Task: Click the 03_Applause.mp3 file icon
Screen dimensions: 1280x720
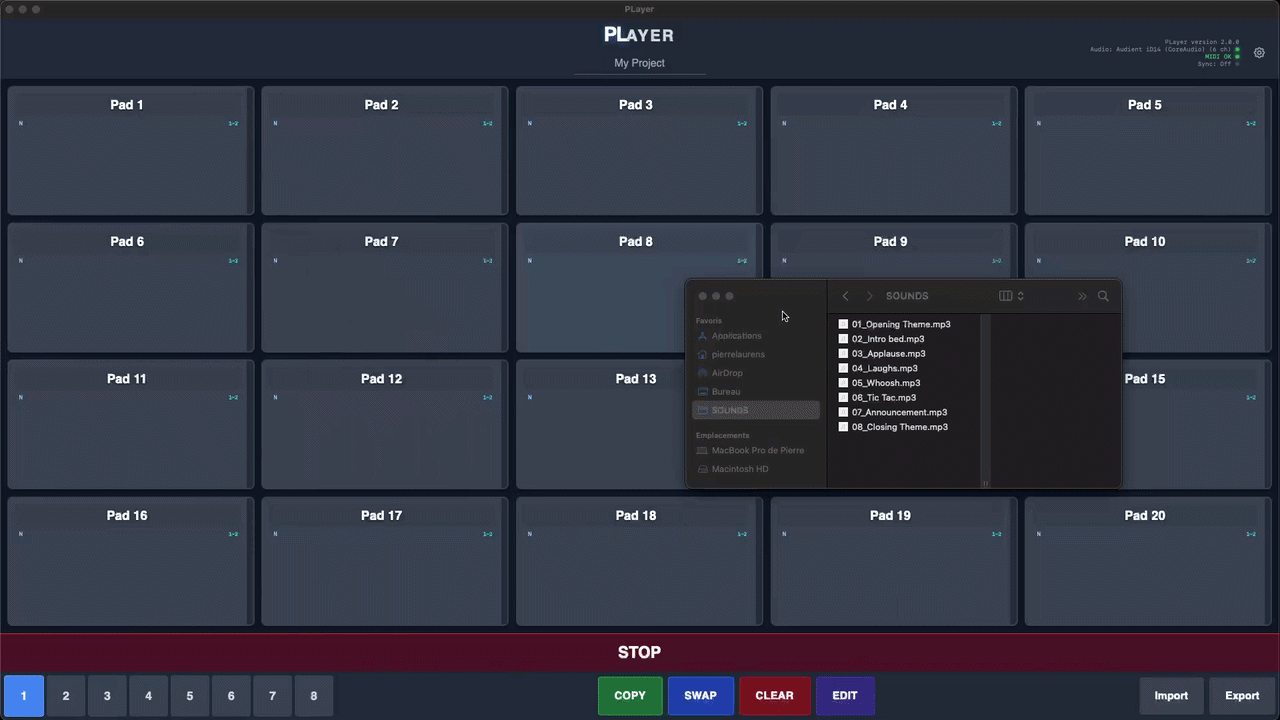Action: click(843, 354)
